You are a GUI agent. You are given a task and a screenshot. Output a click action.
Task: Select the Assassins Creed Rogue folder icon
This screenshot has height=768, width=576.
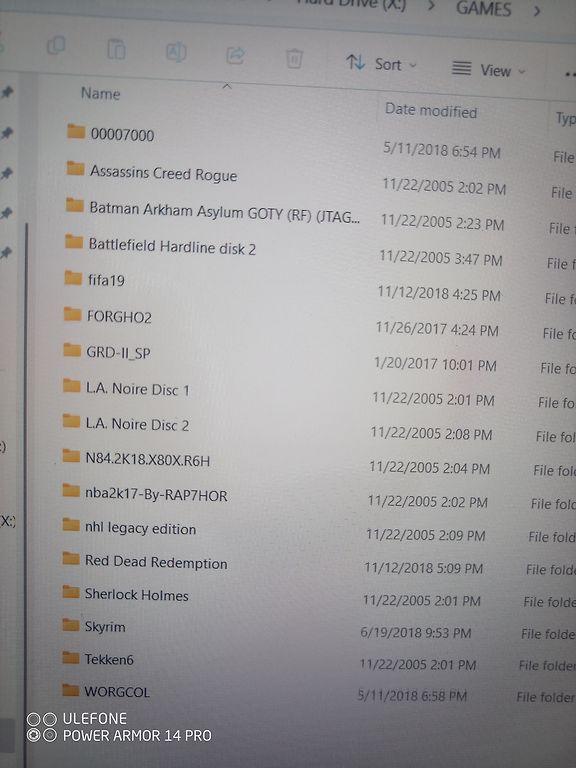point(75,168)
